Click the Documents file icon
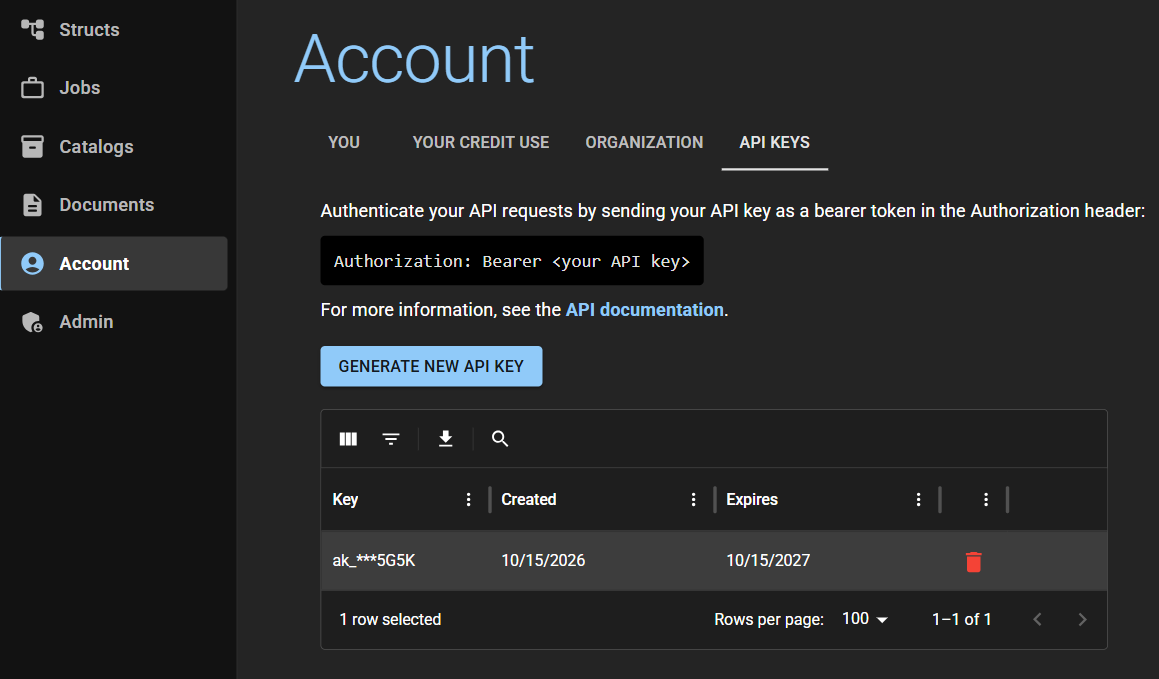This screenshot has height=679, width=1159. 33,205
